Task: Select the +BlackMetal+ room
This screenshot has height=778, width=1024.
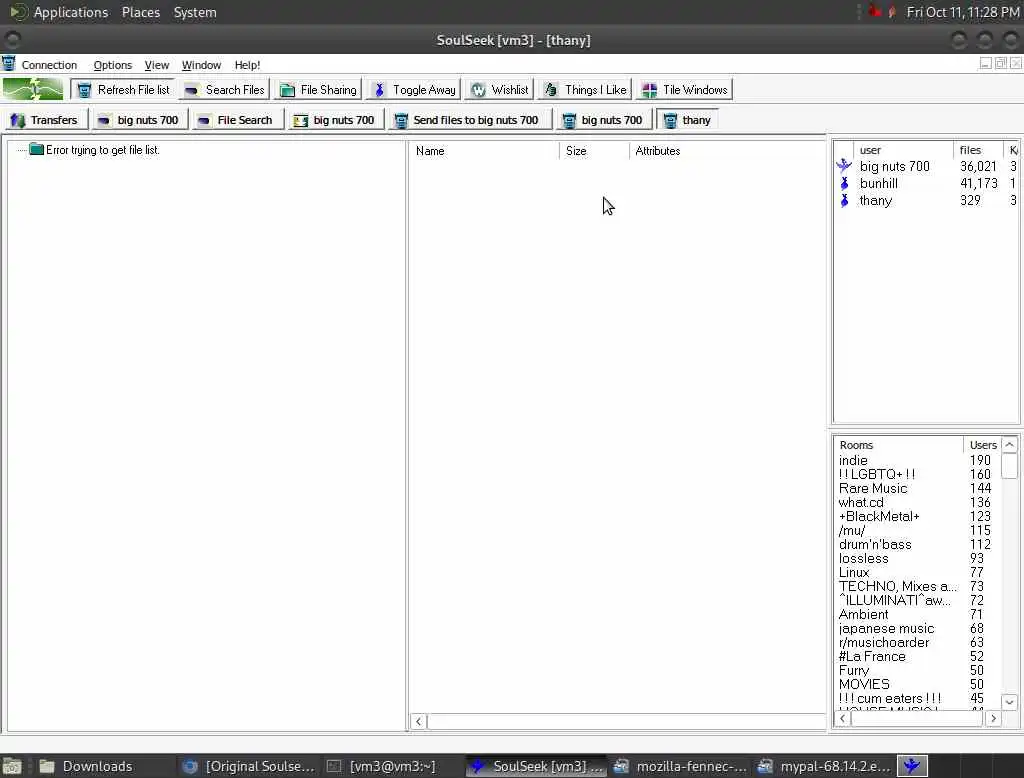Action: point(879,517)
